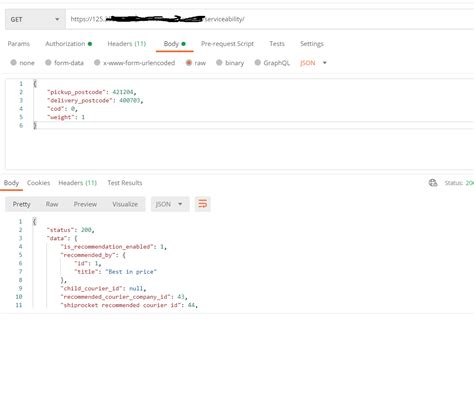The image size is (474, 417).
Task: Switch response view to Pretty
Action: click(21, 204)
